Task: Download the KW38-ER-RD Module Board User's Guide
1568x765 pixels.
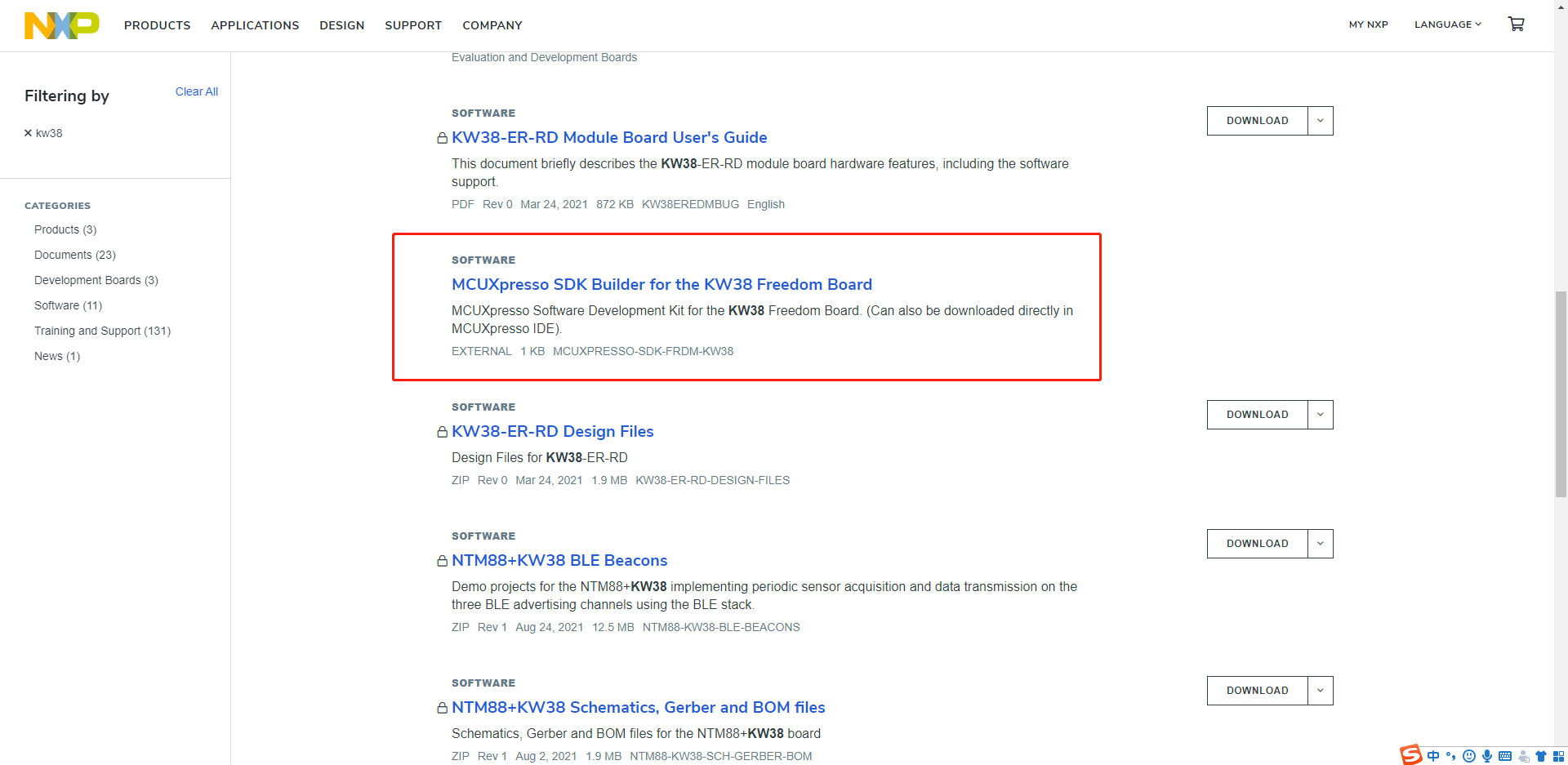Action: tap(1258, 121)
